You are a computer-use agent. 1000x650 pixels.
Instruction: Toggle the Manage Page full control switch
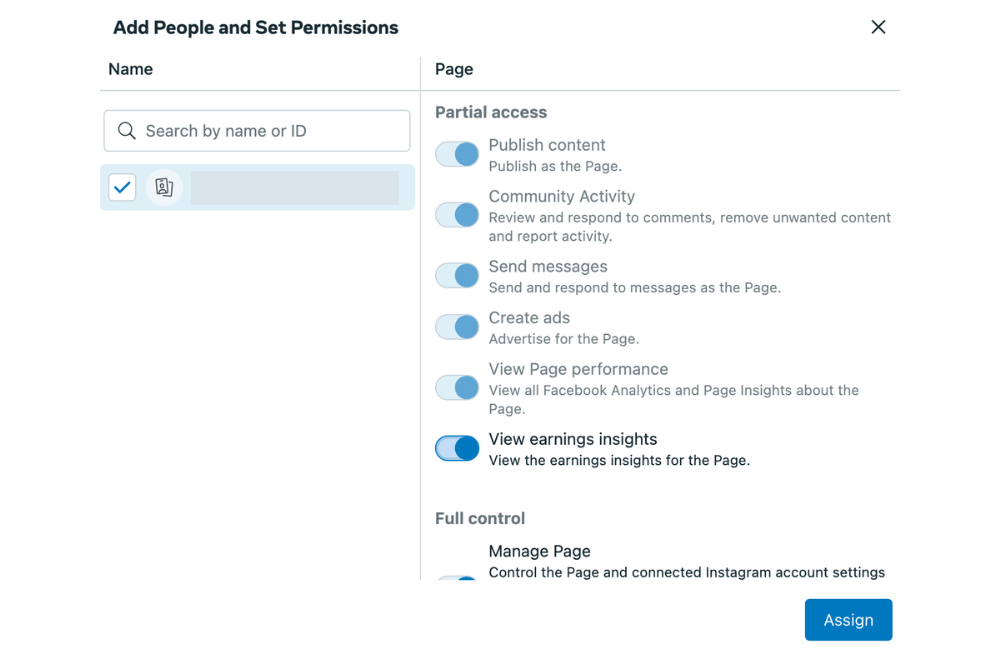coord(457,578)
